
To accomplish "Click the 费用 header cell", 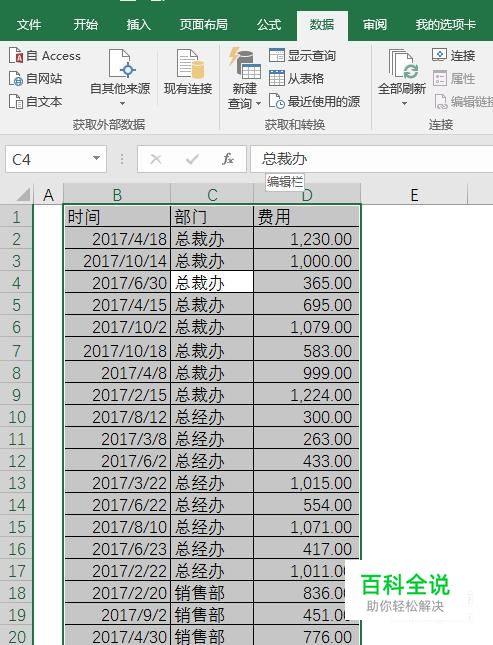I will [x=307, y=216].
